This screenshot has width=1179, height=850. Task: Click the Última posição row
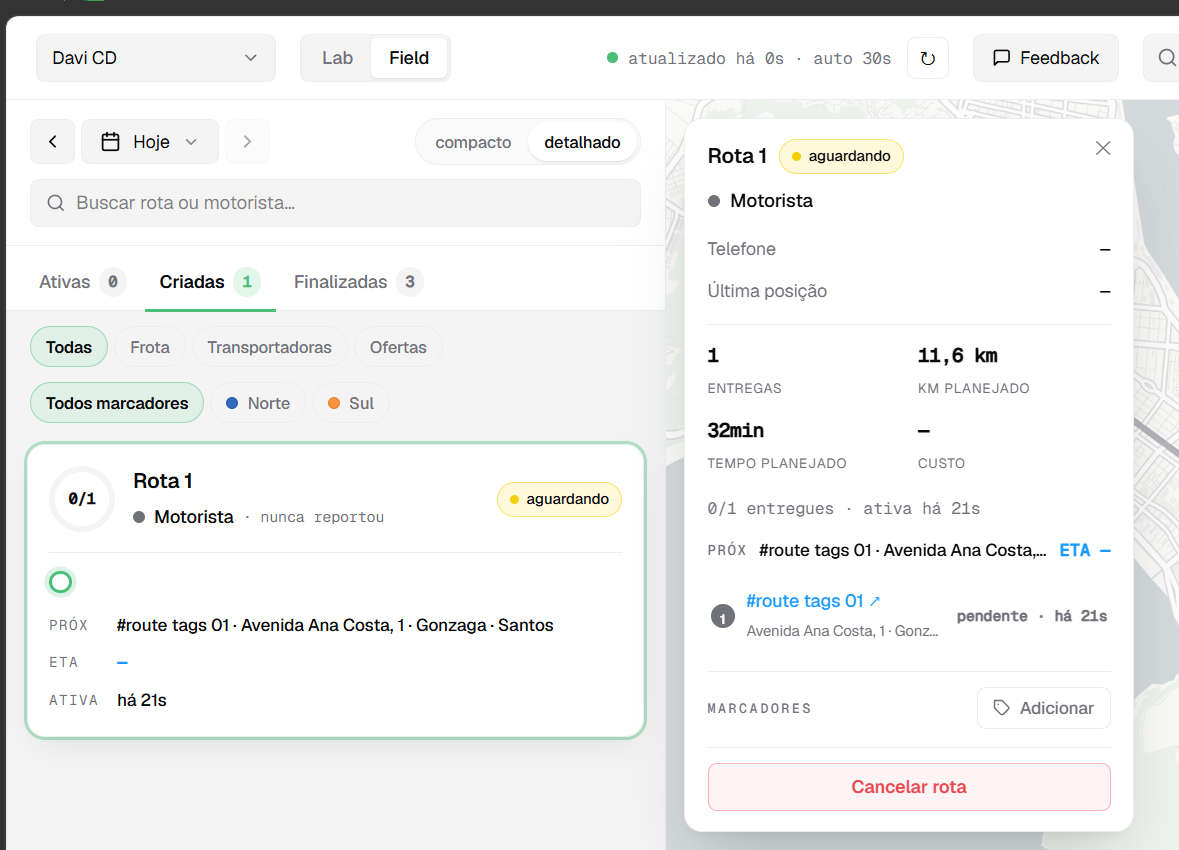[x=908, y=291]
